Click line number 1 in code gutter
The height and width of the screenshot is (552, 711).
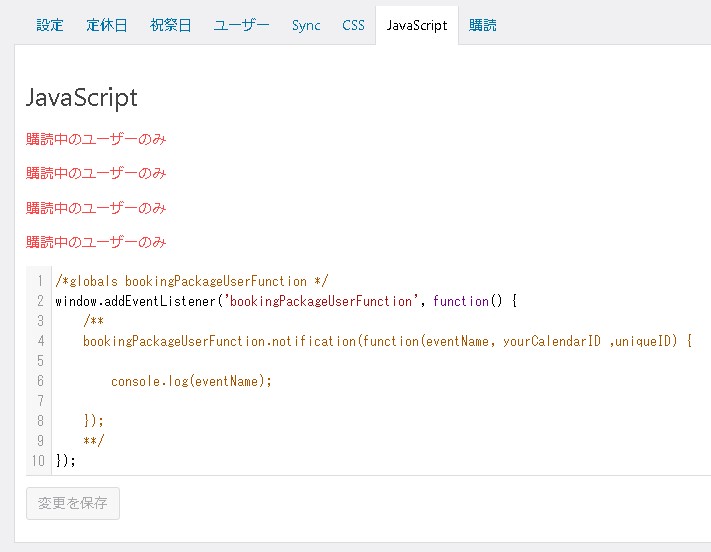point(40,281)
